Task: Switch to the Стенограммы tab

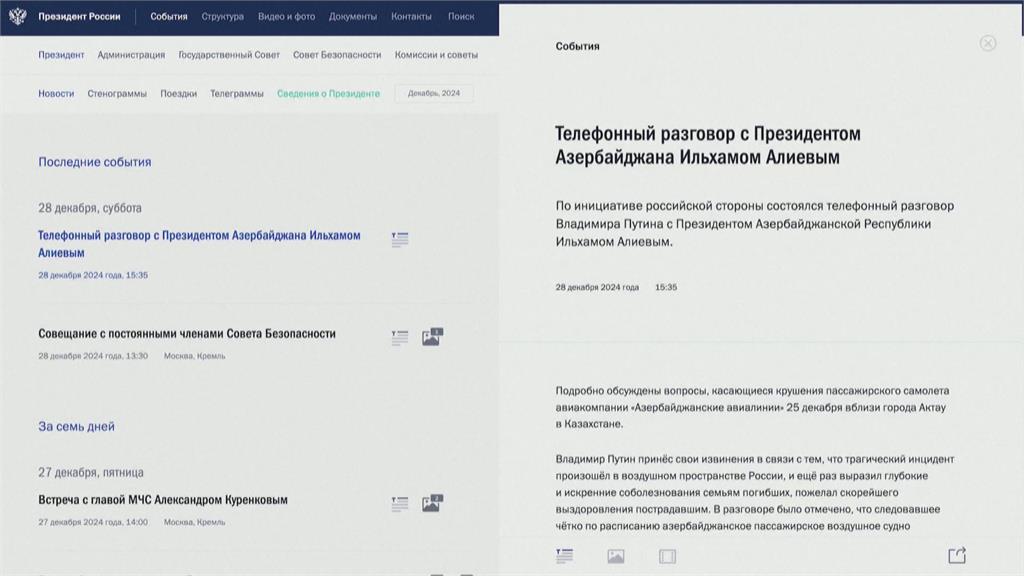Action: (x=117, y=93)
